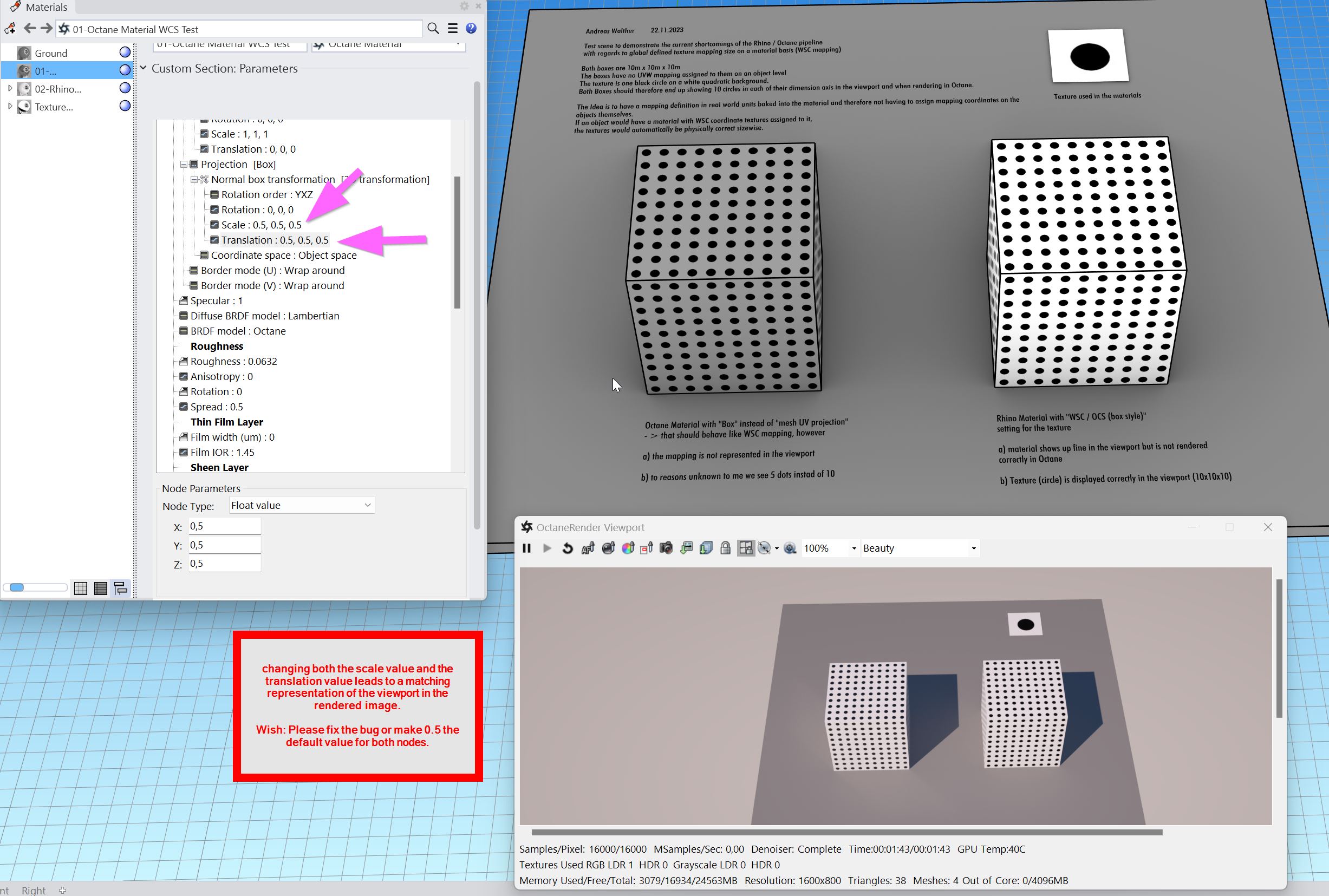Select the Ground material in list

click(51, 53)
